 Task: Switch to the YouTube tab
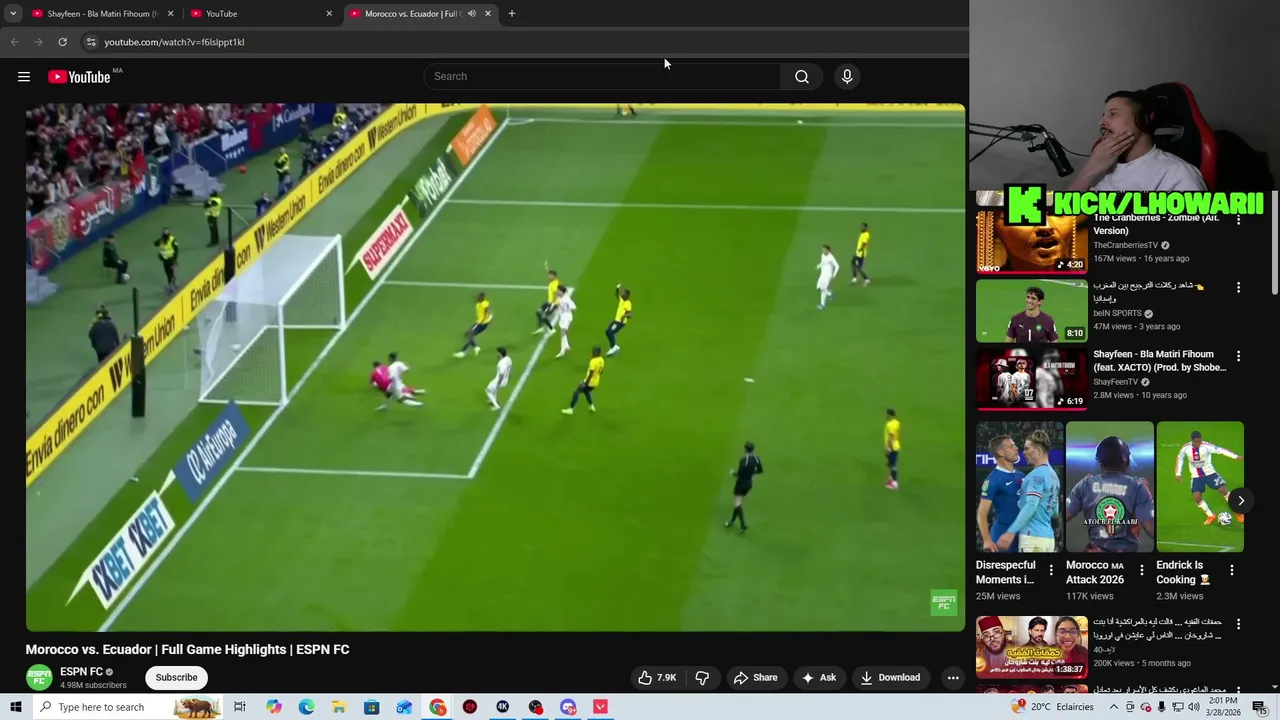(x=262, y=14)
